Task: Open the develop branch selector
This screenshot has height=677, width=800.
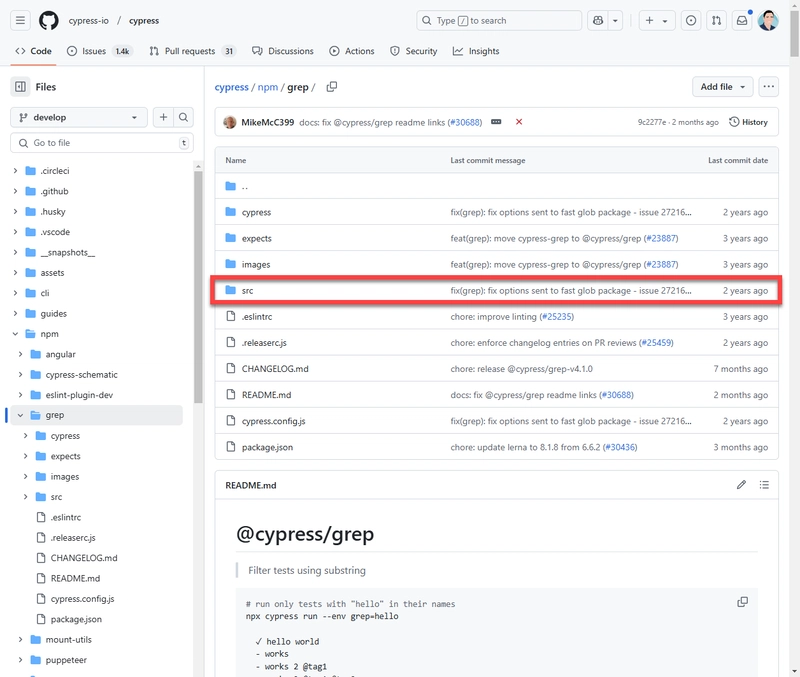Action: [79, 117]
